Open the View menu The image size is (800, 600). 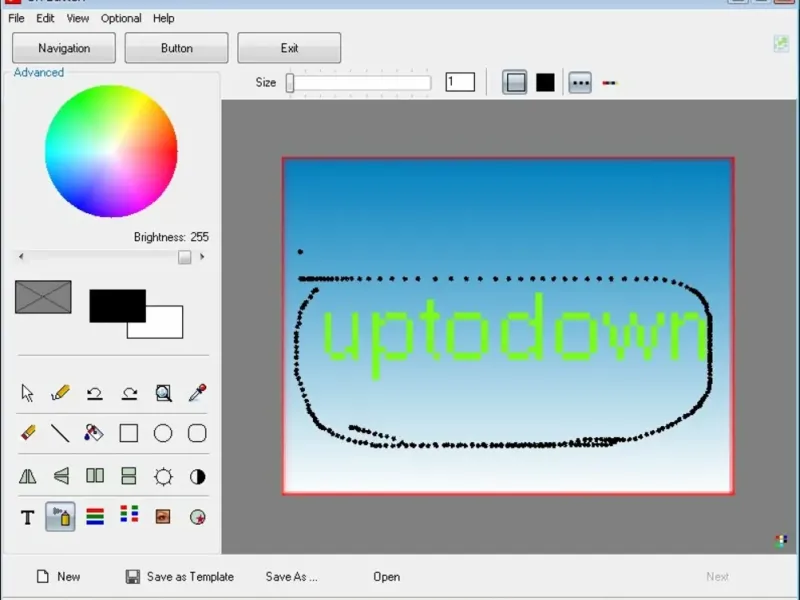click(78, 18)
